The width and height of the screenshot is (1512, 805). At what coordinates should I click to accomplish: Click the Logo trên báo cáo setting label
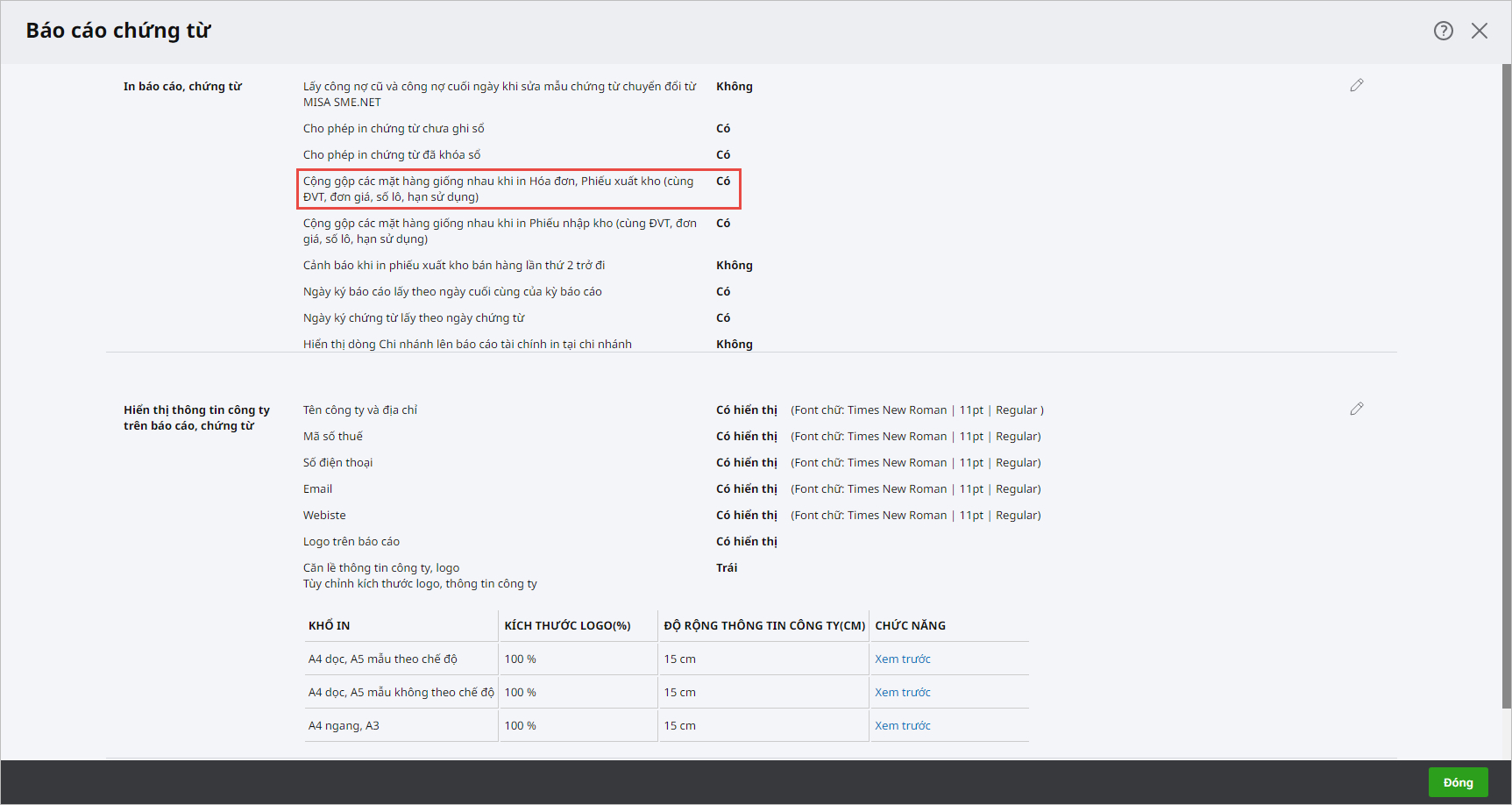[351, 541]
